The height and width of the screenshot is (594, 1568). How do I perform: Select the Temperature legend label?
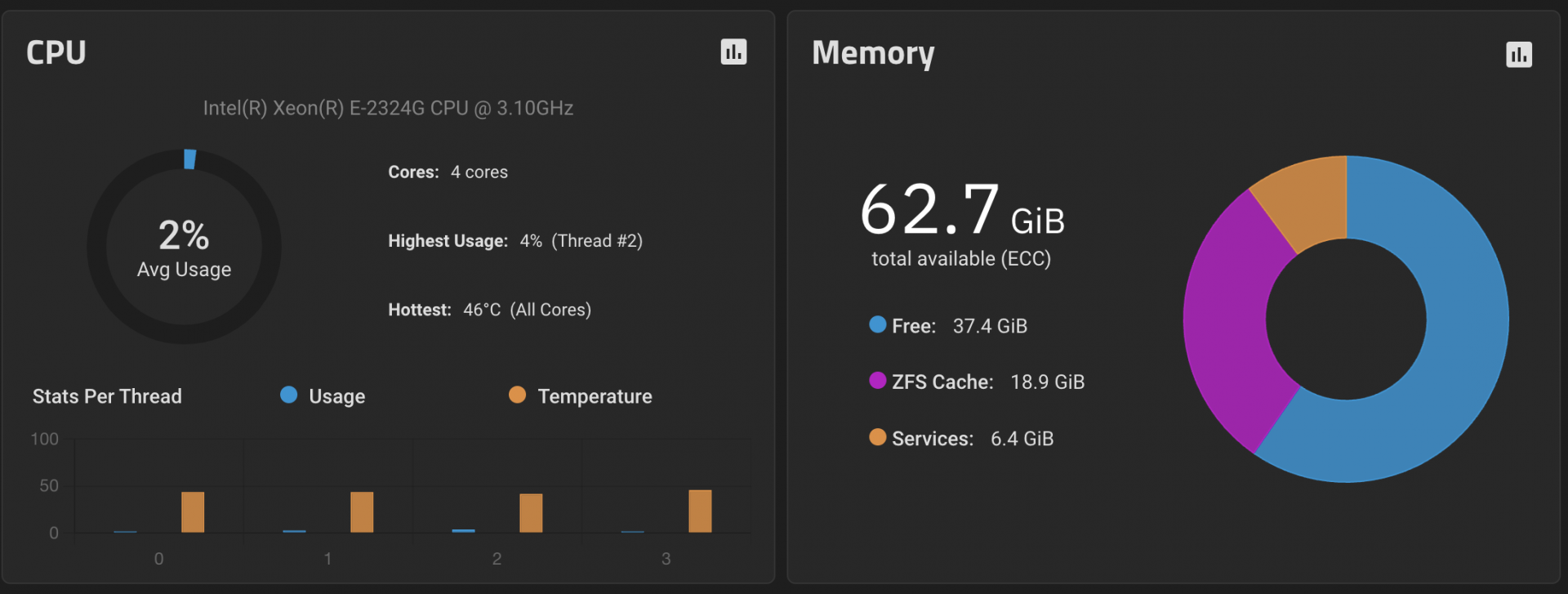pos(595,396)
